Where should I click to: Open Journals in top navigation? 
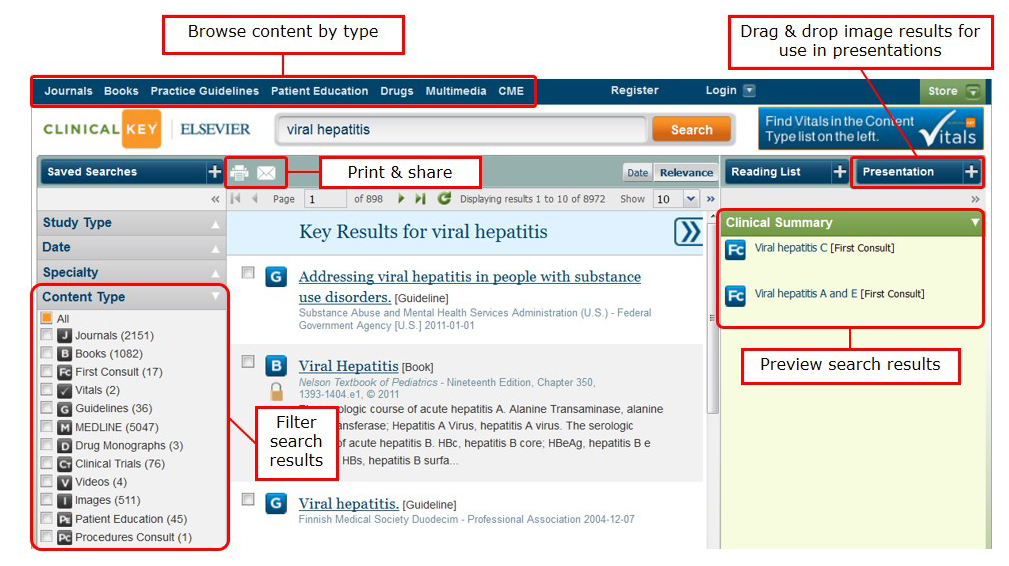[x=68, y=91]
